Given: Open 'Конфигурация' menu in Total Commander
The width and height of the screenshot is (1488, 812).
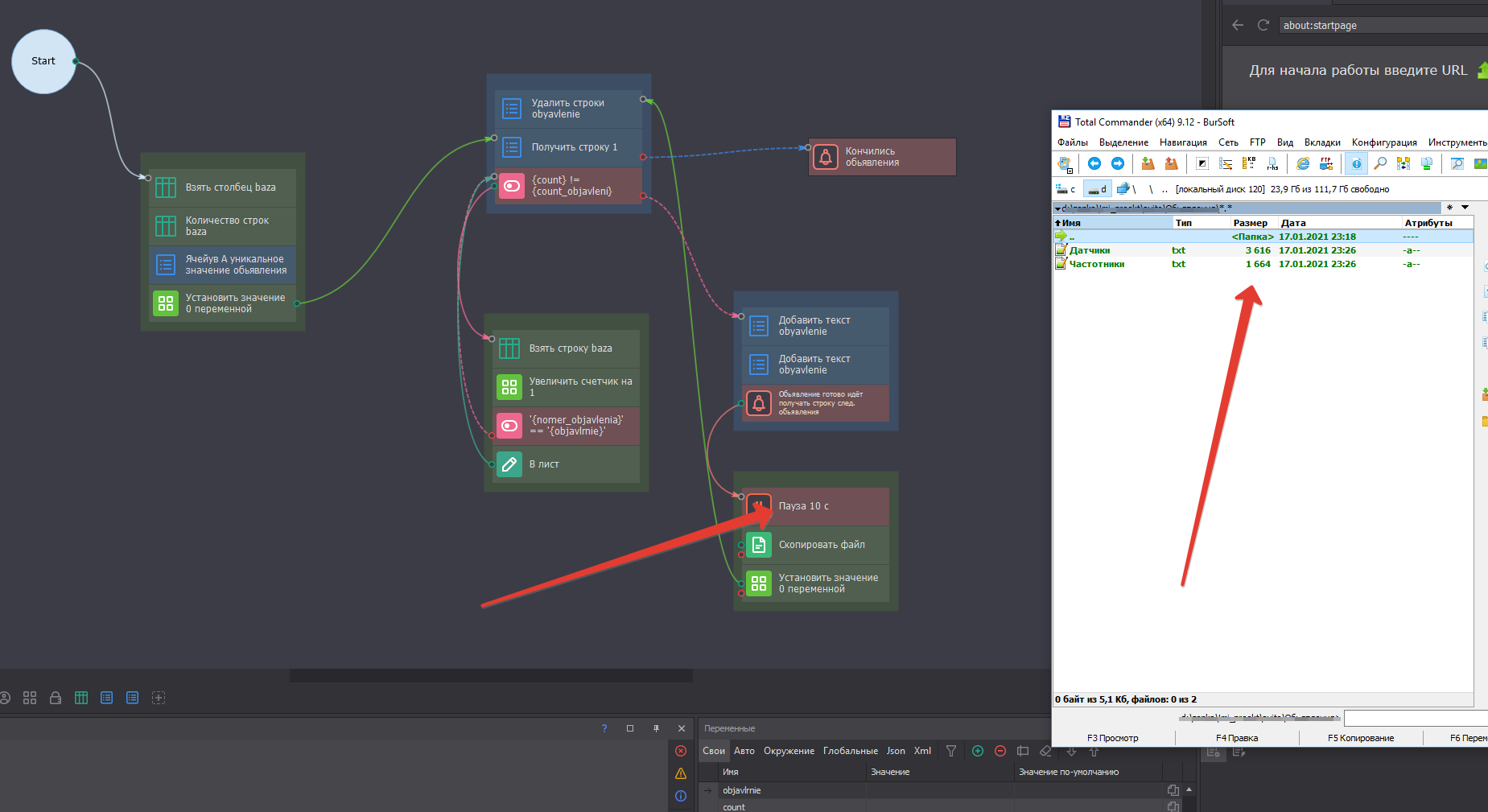Looking at the screenshot, I should [x=1384, y=142].
